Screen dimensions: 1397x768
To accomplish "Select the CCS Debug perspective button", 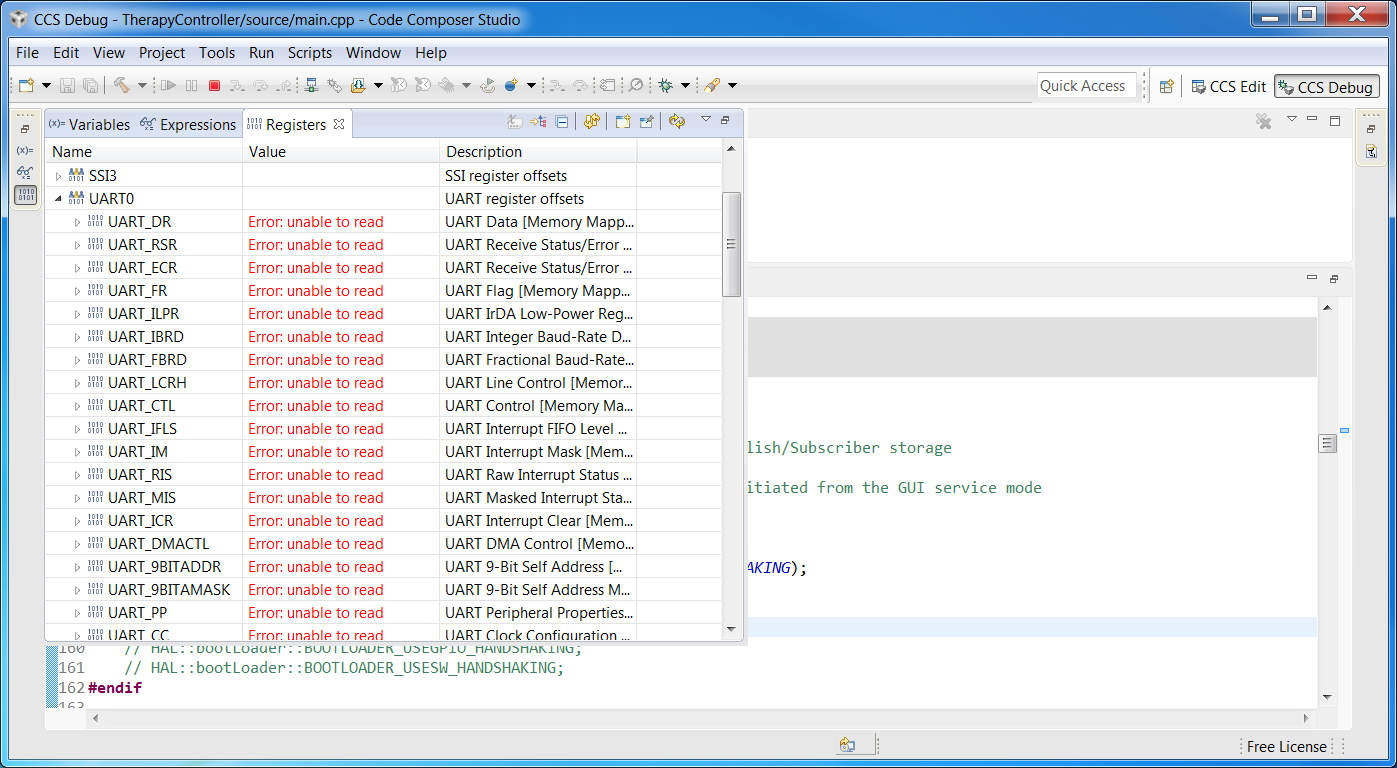I will [x=1326, y=87].
